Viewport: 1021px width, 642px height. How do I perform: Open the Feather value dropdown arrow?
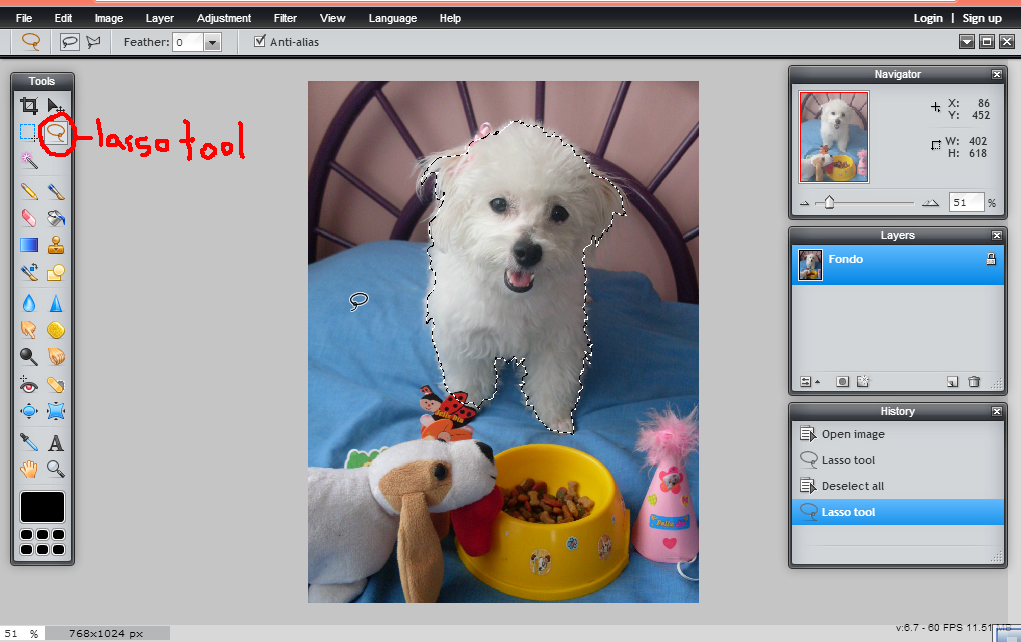click(212, 43)
